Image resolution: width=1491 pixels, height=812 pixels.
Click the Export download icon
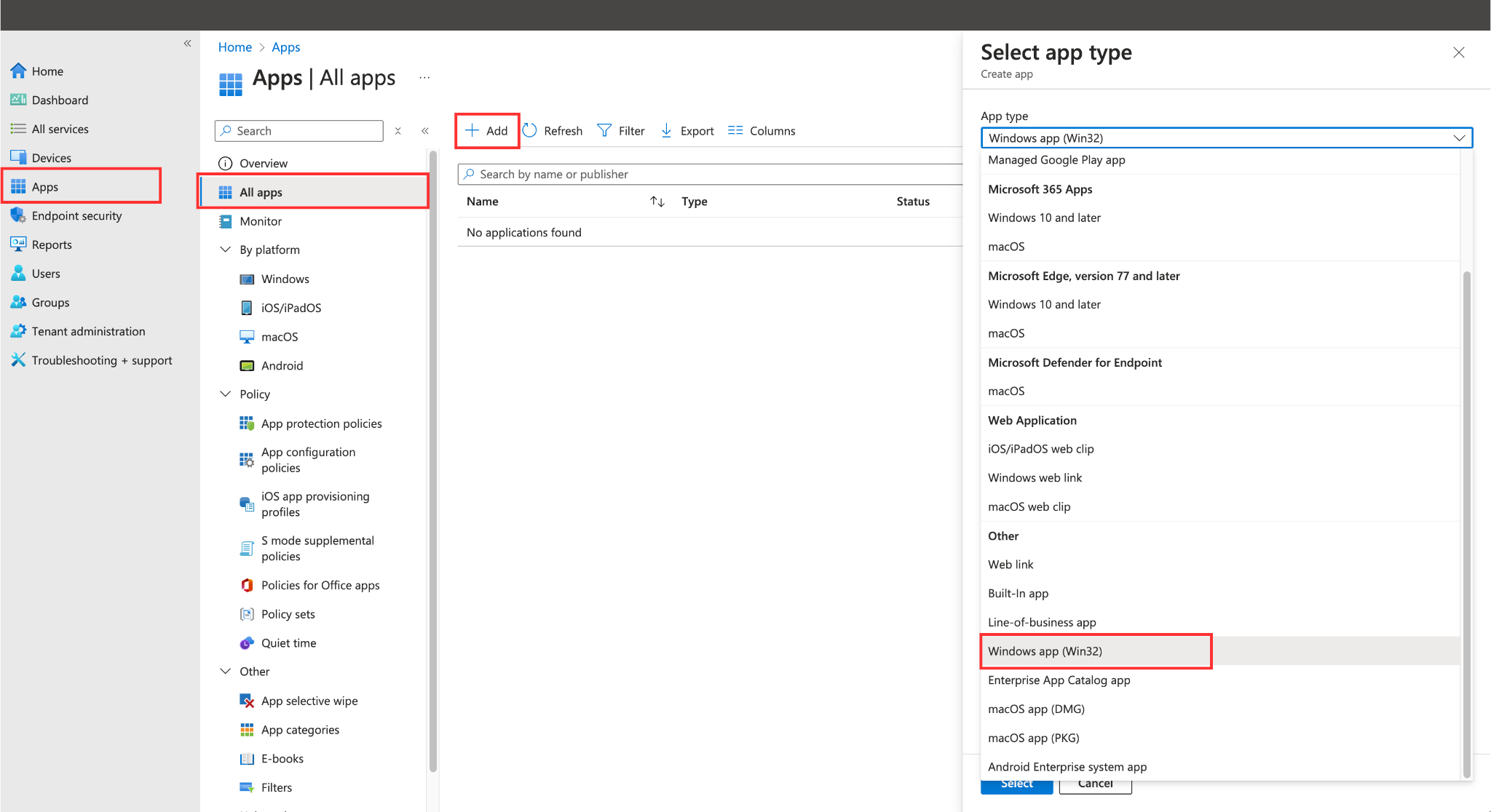tap(666, 130)
